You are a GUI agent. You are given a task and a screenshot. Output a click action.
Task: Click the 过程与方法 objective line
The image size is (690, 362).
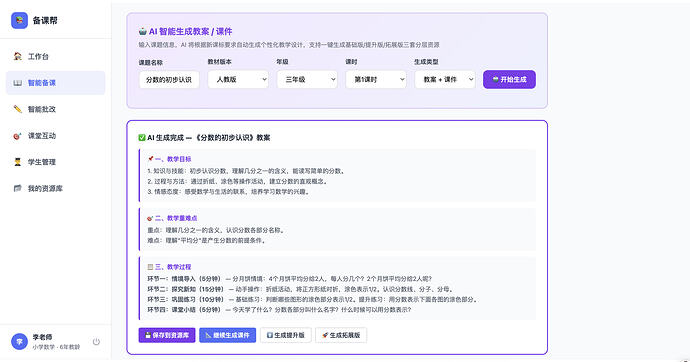click(239, 181)
